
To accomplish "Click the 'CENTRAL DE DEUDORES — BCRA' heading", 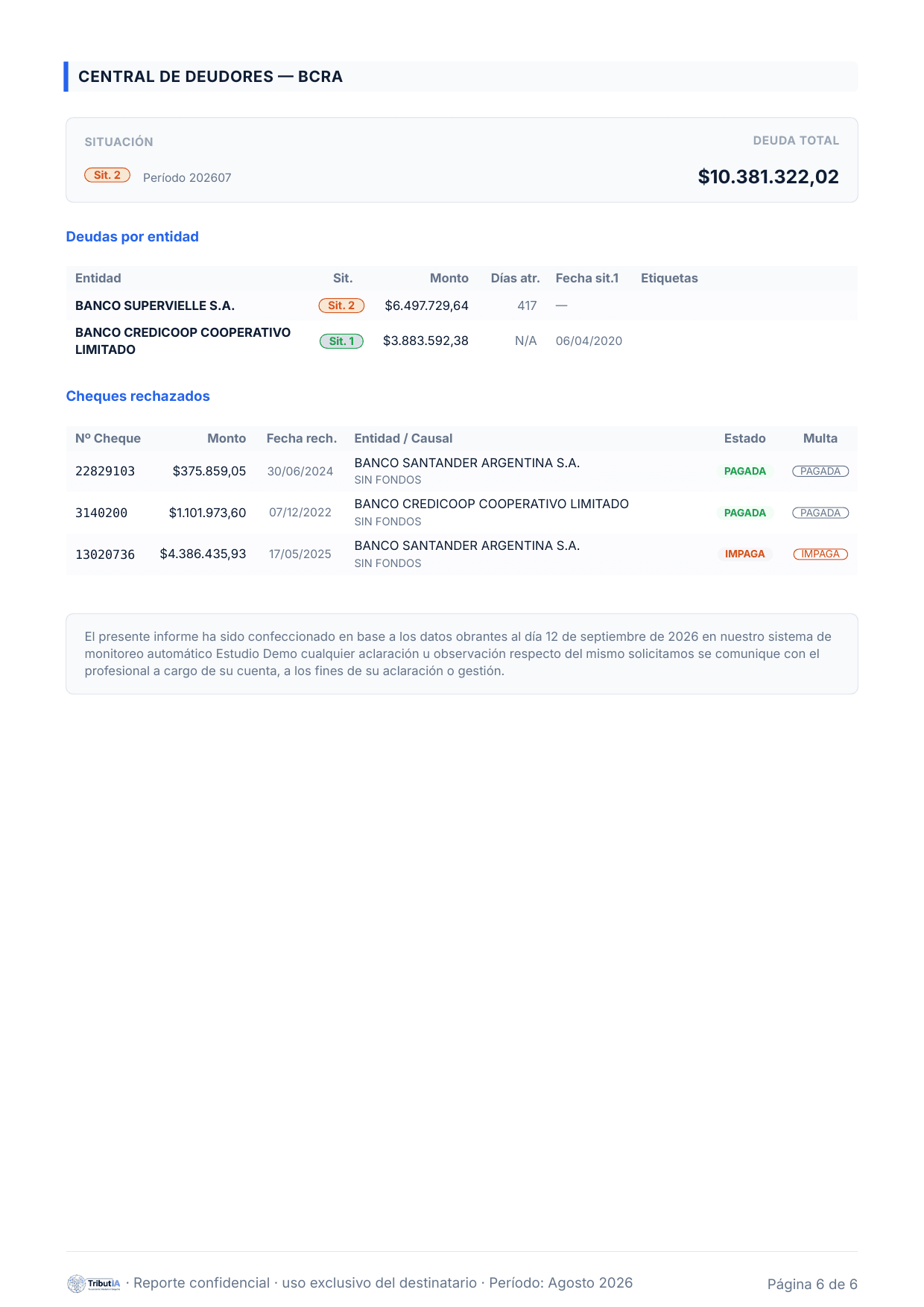I will tap(210, 77).
